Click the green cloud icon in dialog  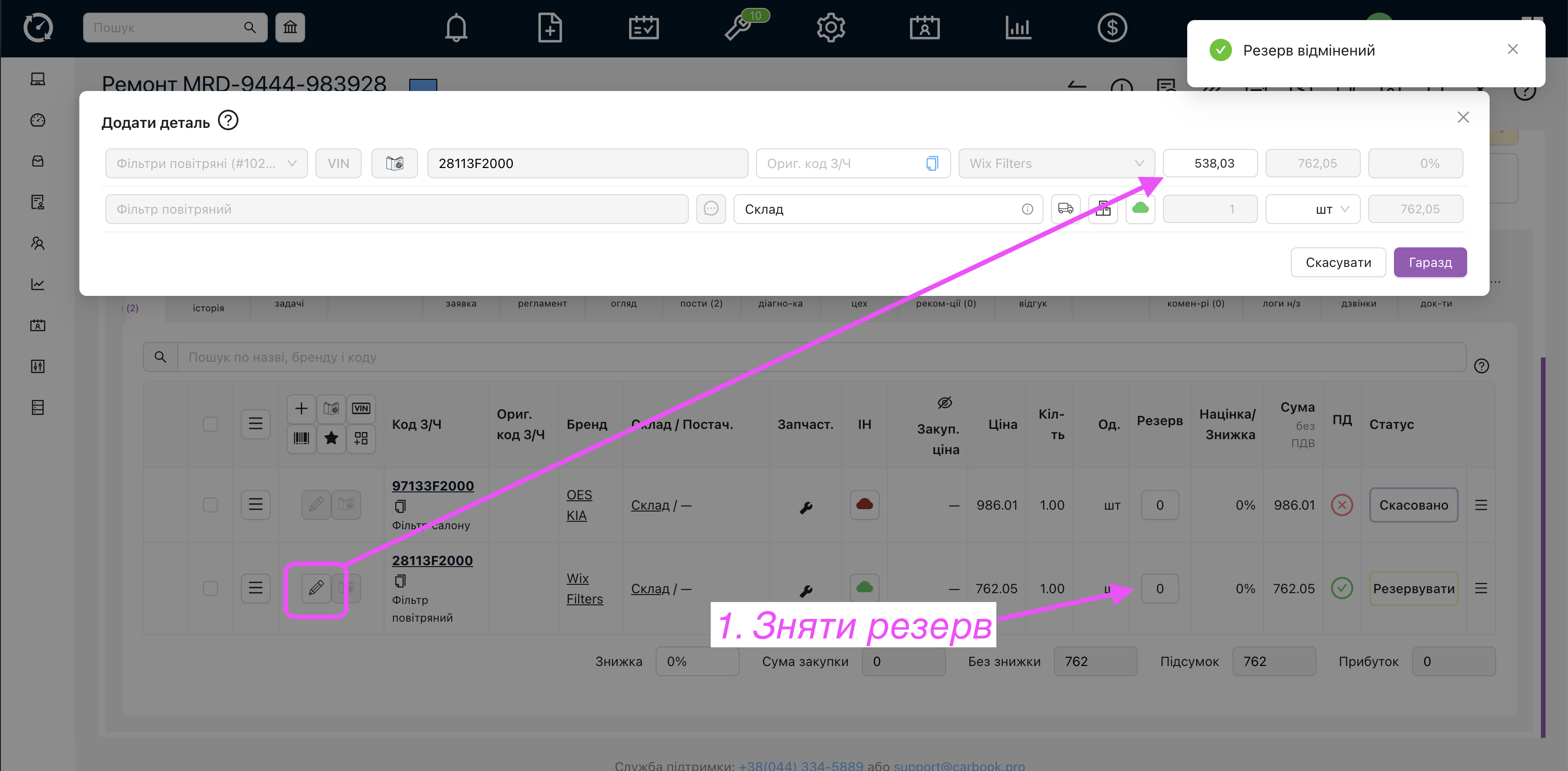coord(1140,209)
